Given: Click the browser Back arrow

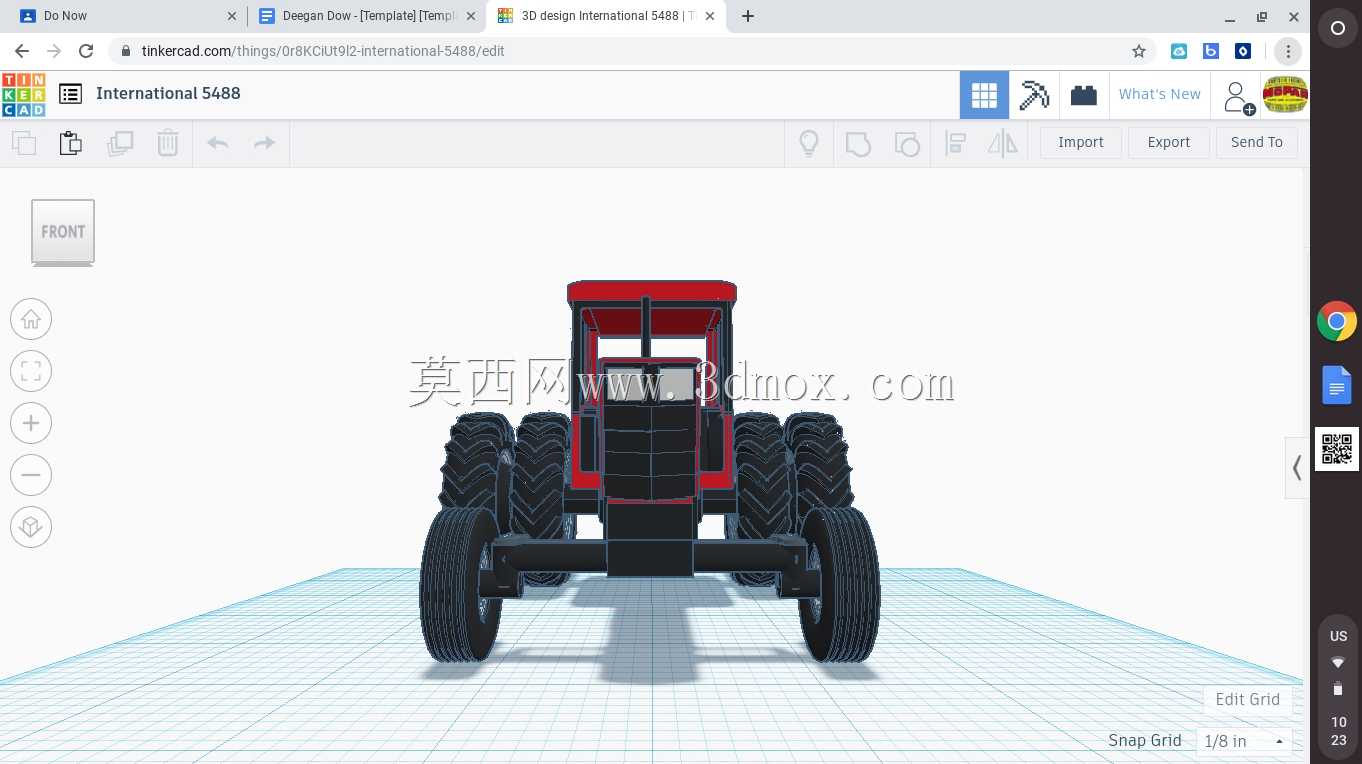Looking at the screenshot, I should click(22, 51).
